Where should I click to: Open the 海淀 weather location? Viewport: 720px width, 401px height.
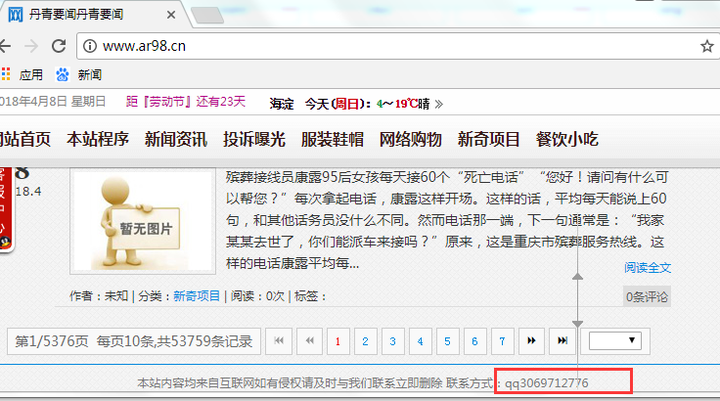pos(281,104)
